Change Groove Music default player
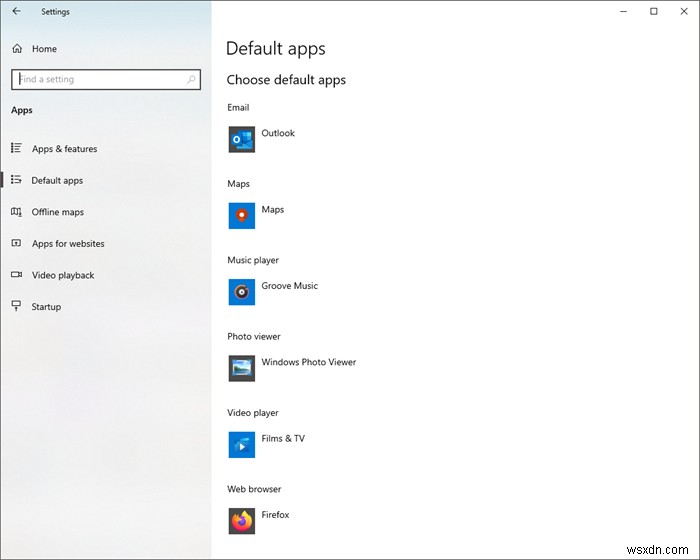 coord(289,286)
